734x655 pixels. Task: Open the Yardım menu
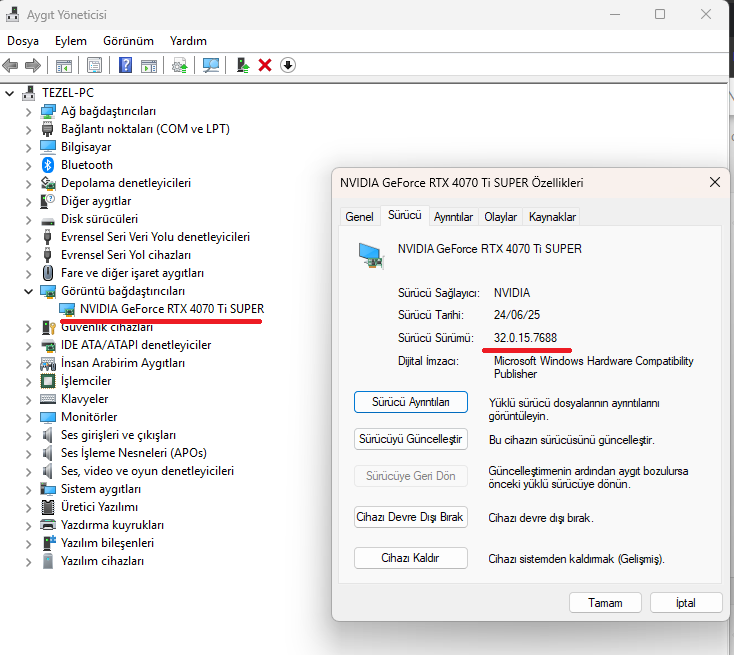click(188, 41)
